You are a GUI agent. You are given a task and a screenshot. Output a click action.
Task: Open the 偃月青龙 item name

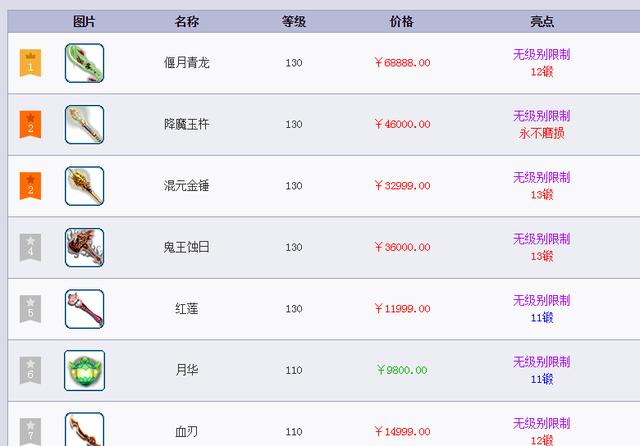pos(187,63)
